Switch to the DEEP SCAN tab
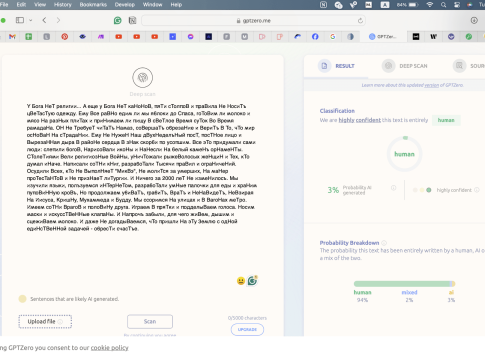The height and width of the screenshot is (360, 485). pos(405,66)
